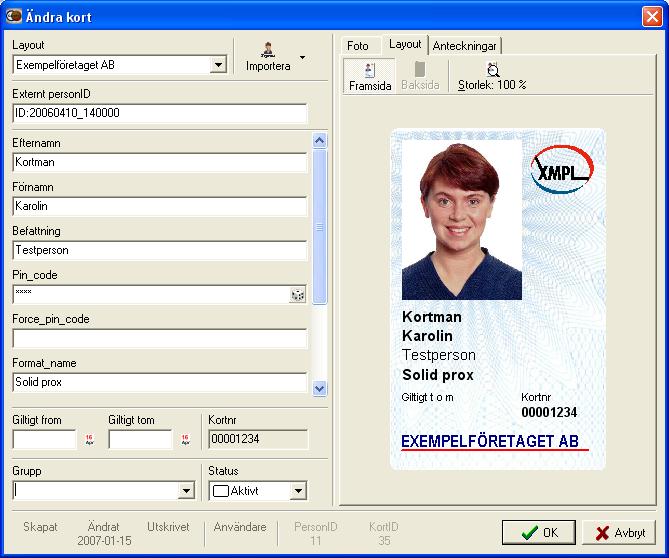Click Solid prox text on card preview
This screenshot has width=669, height=558.
438,375
